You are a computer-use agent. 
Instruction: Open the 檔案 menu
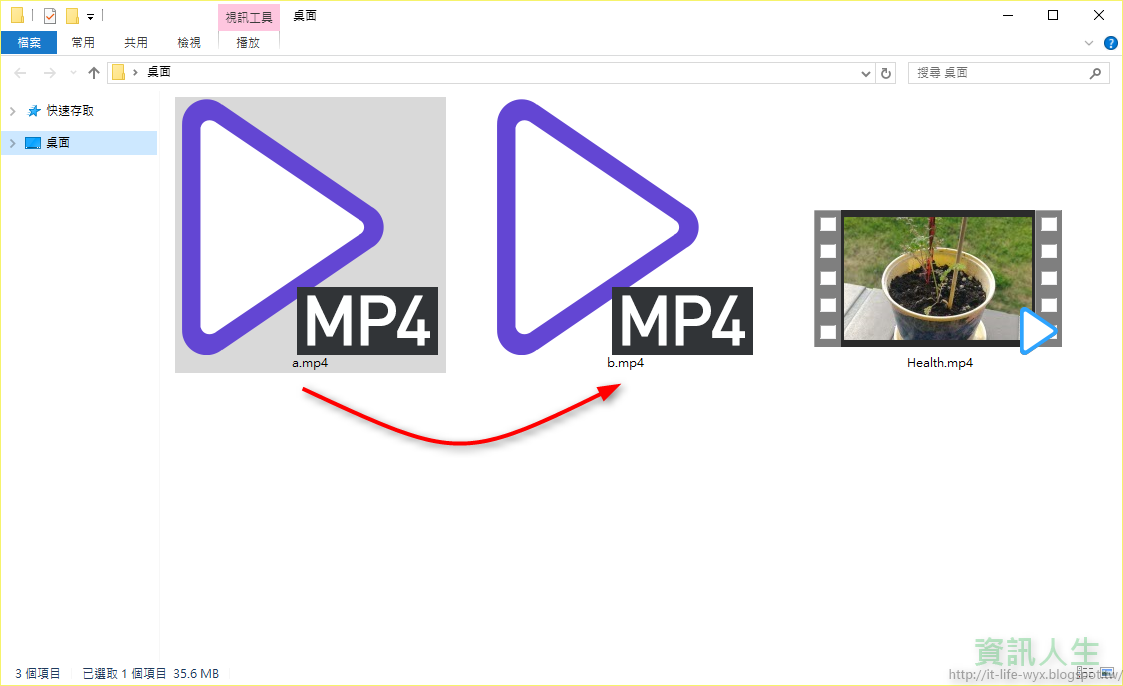pyautogui.click(x=30, y=42)
